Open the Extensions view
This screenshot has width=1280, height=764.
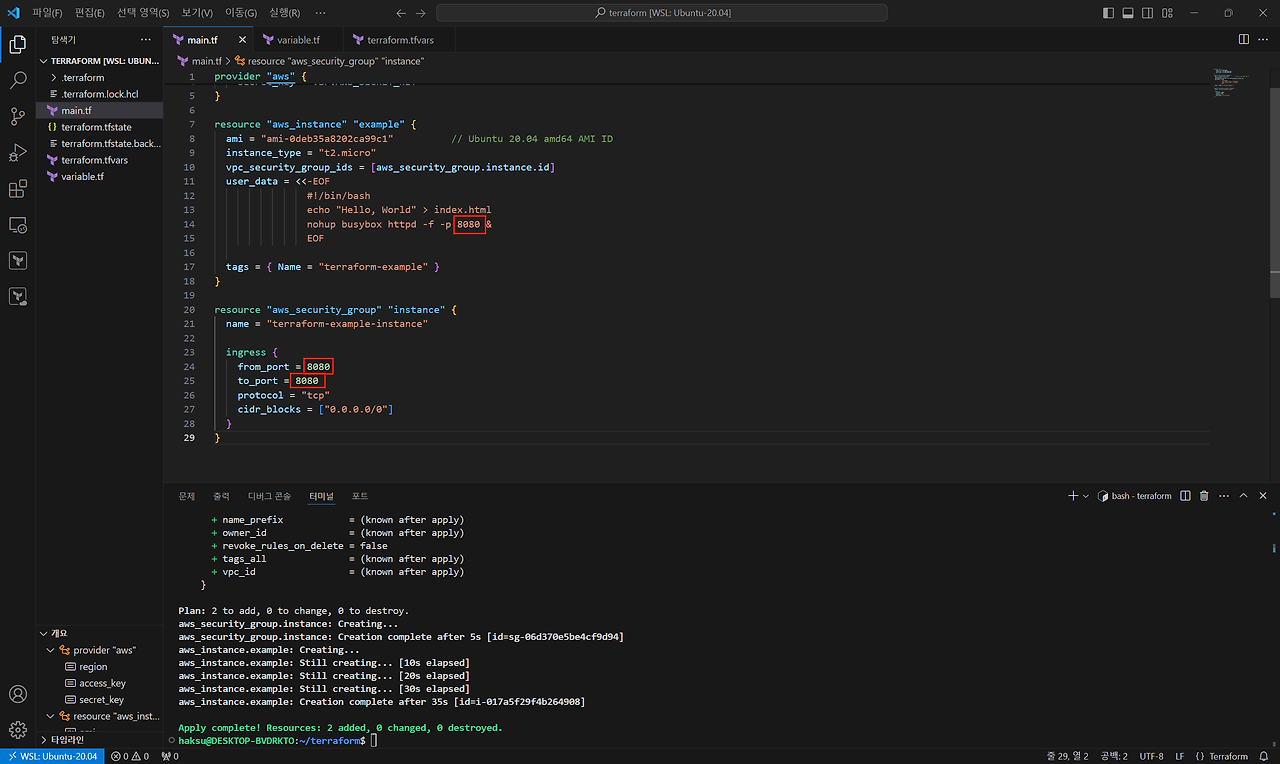click(17, 189)
